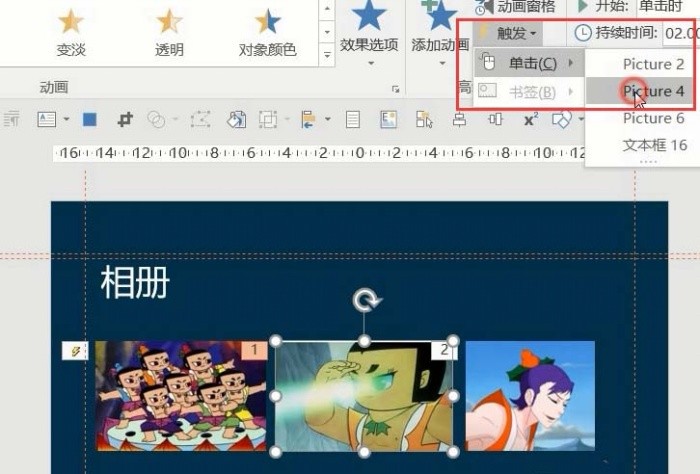This screenshot has width=700, height=474.
Task: Toggle the superscript x² icon
Action: (530, 119)
